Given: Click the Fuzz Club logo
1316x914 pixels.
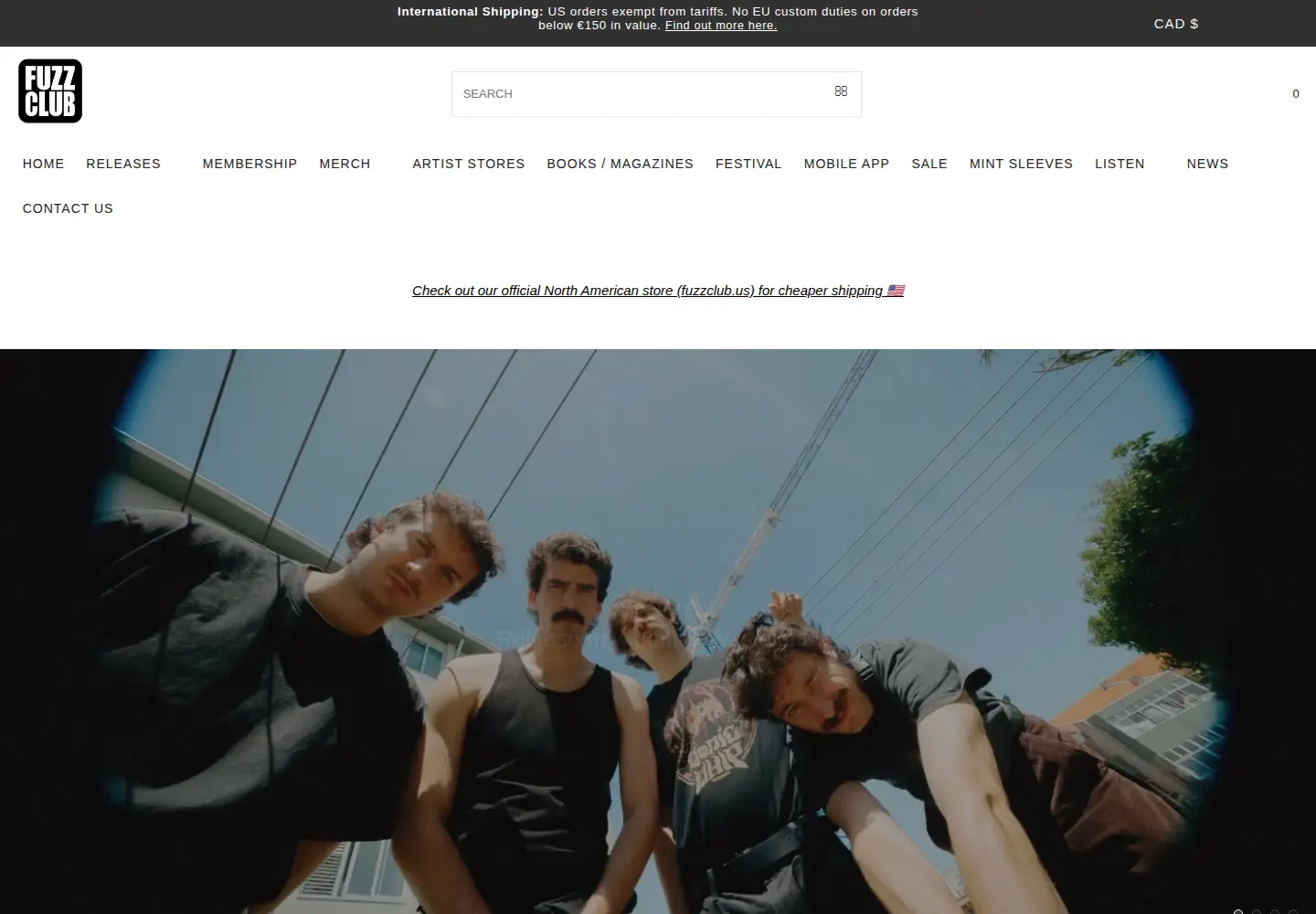Looking at the screenshot, I should 50,91.
